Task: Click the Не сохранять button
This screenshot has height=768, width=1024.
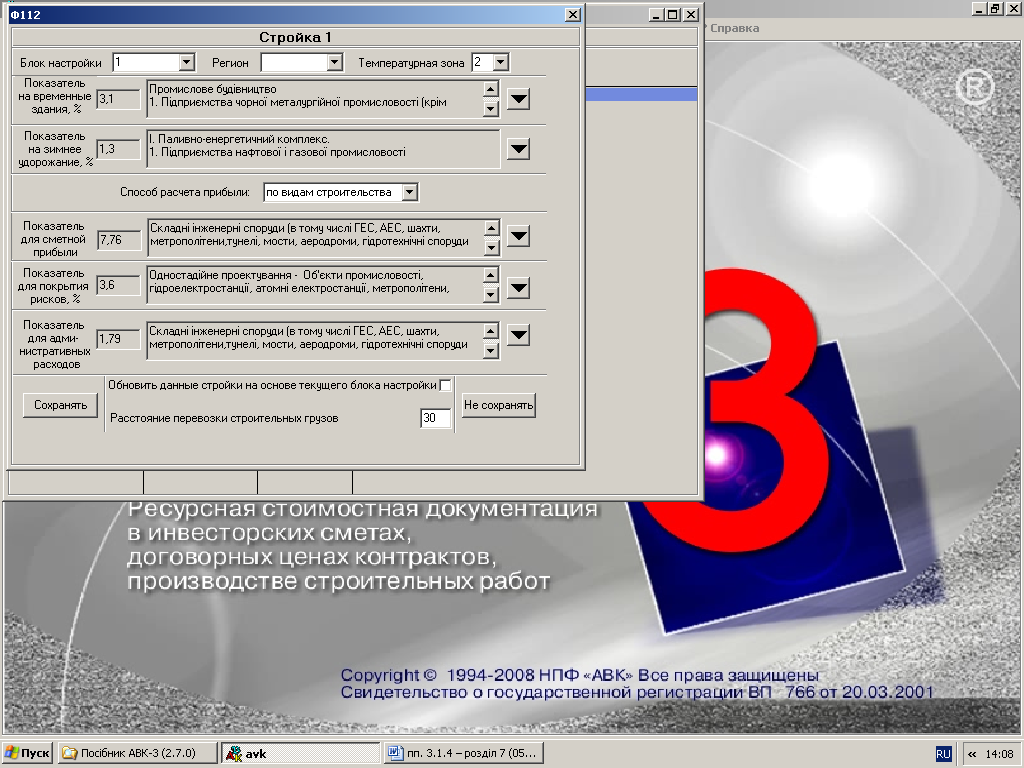Action: (x=499, y=406)
